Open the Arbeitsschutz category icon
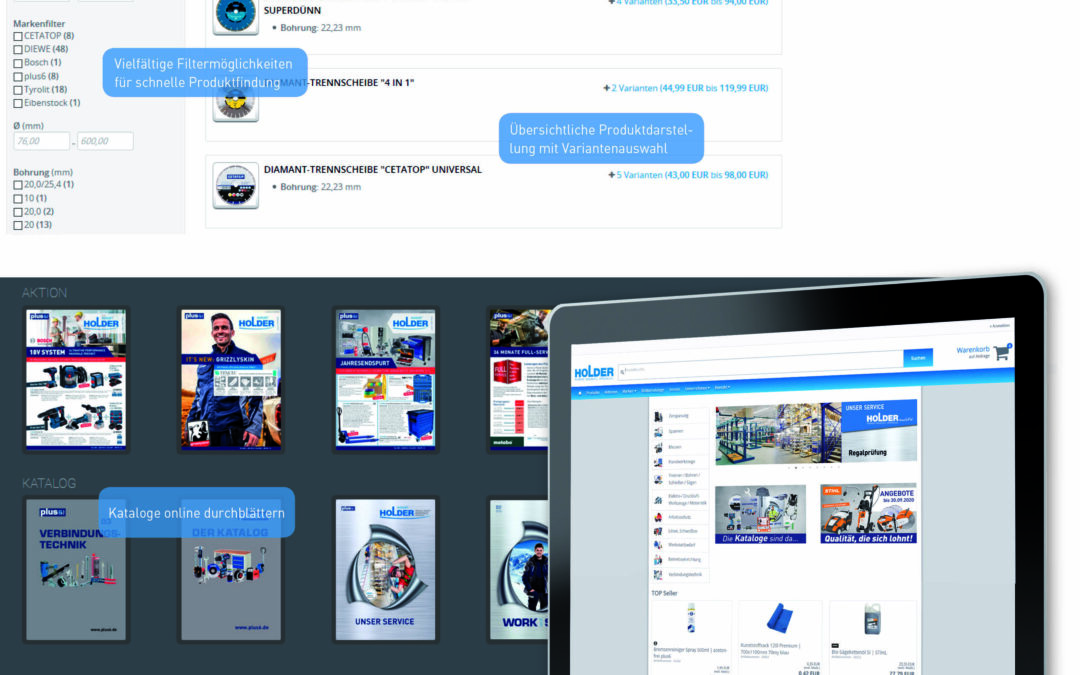Viewport: 1080px width, 675px height. (658, 517)
